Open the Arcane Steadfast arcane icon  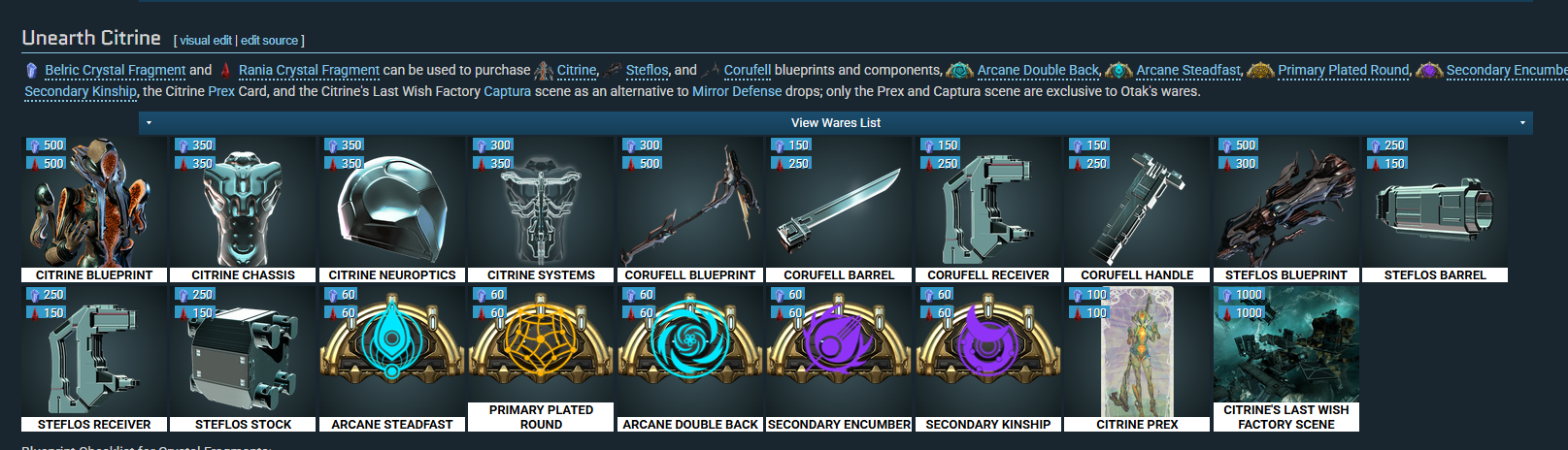click(x=392, y=351)
